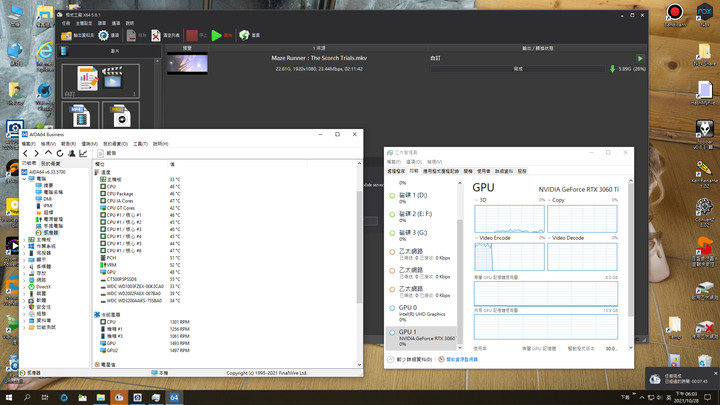The width and height of the screenshot is (720, 405).
Task: Open AIDA64 Help menu
Action: coord(160,144)
